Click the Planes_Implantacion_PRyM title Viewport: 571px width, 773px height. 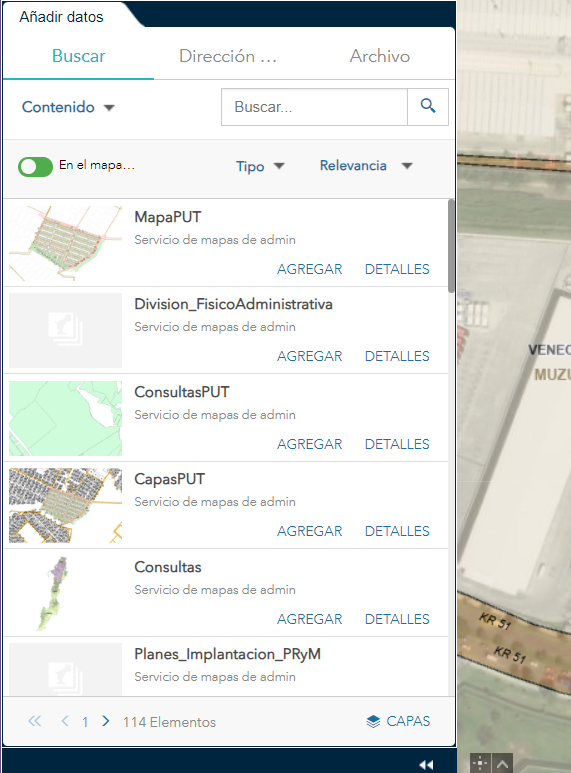(x=227, y=654)
